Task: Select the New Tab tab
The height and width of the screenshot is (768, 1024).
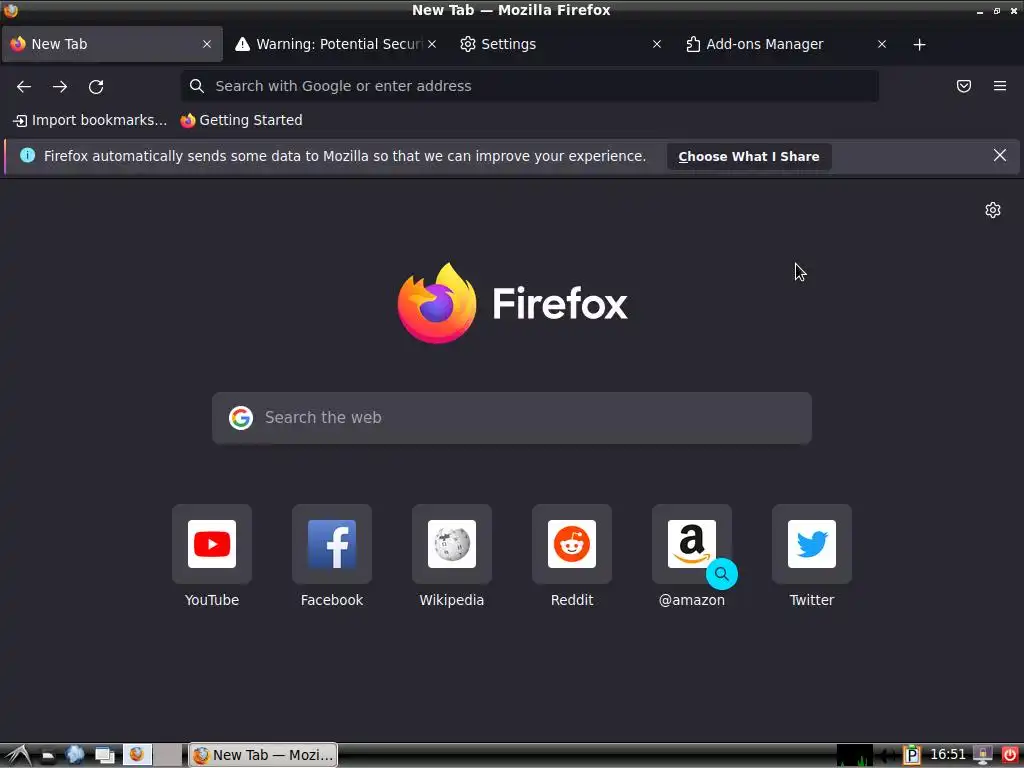Action: coord(112,44)
